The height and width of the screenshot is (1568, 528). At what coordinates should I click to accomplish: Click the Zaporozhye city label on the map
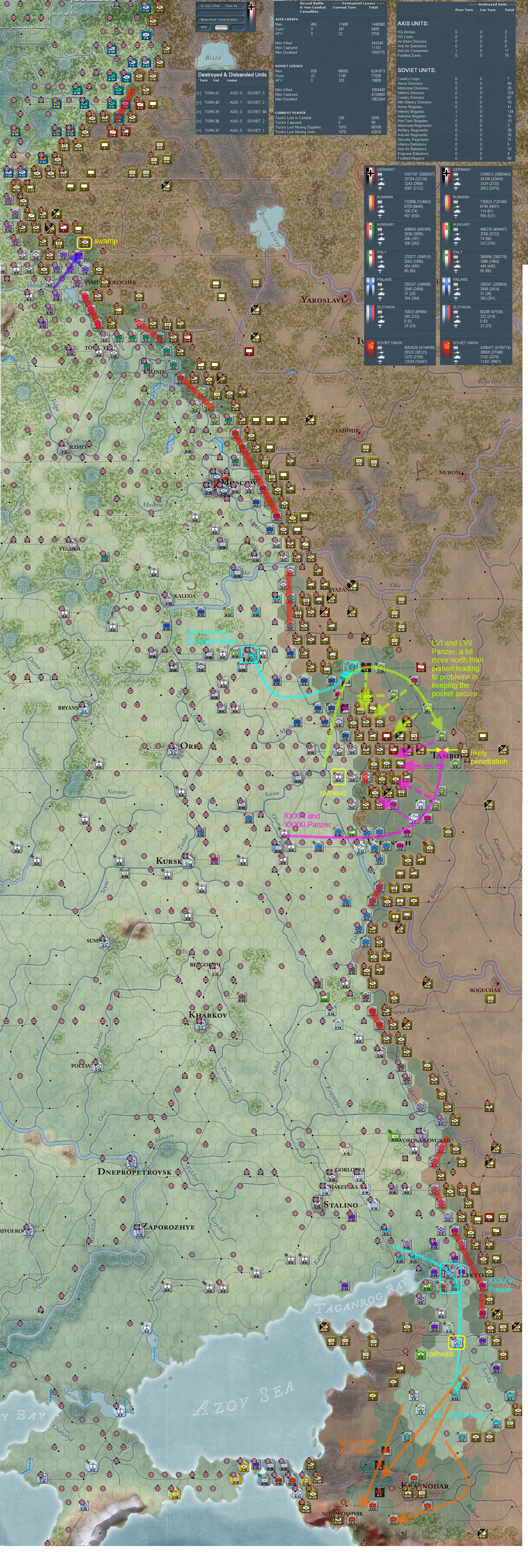(169, 1227)
